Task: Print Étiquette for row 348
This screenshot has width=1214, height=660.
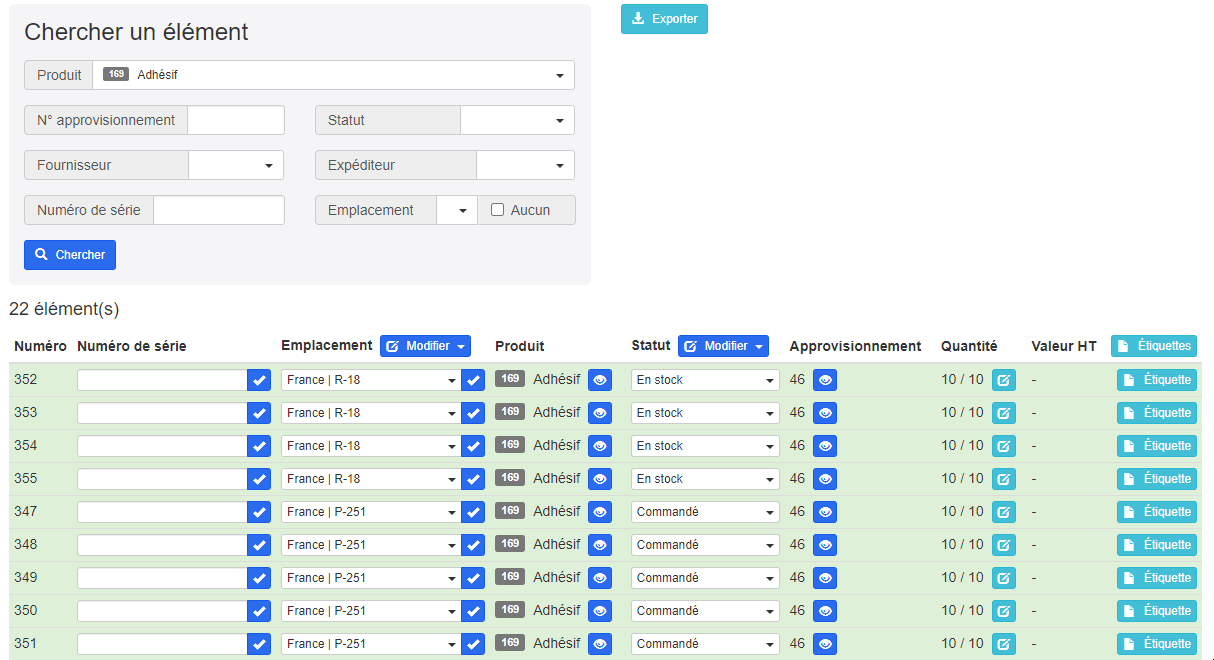Action: pyautogui.click(x=1156, y=545)
